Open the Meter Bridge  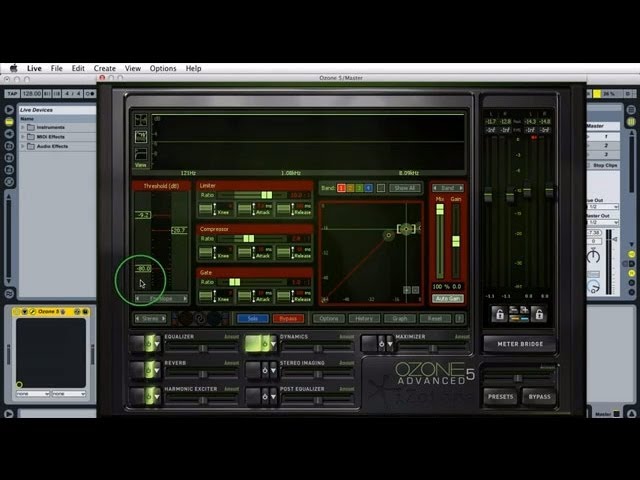pos(520,344)
